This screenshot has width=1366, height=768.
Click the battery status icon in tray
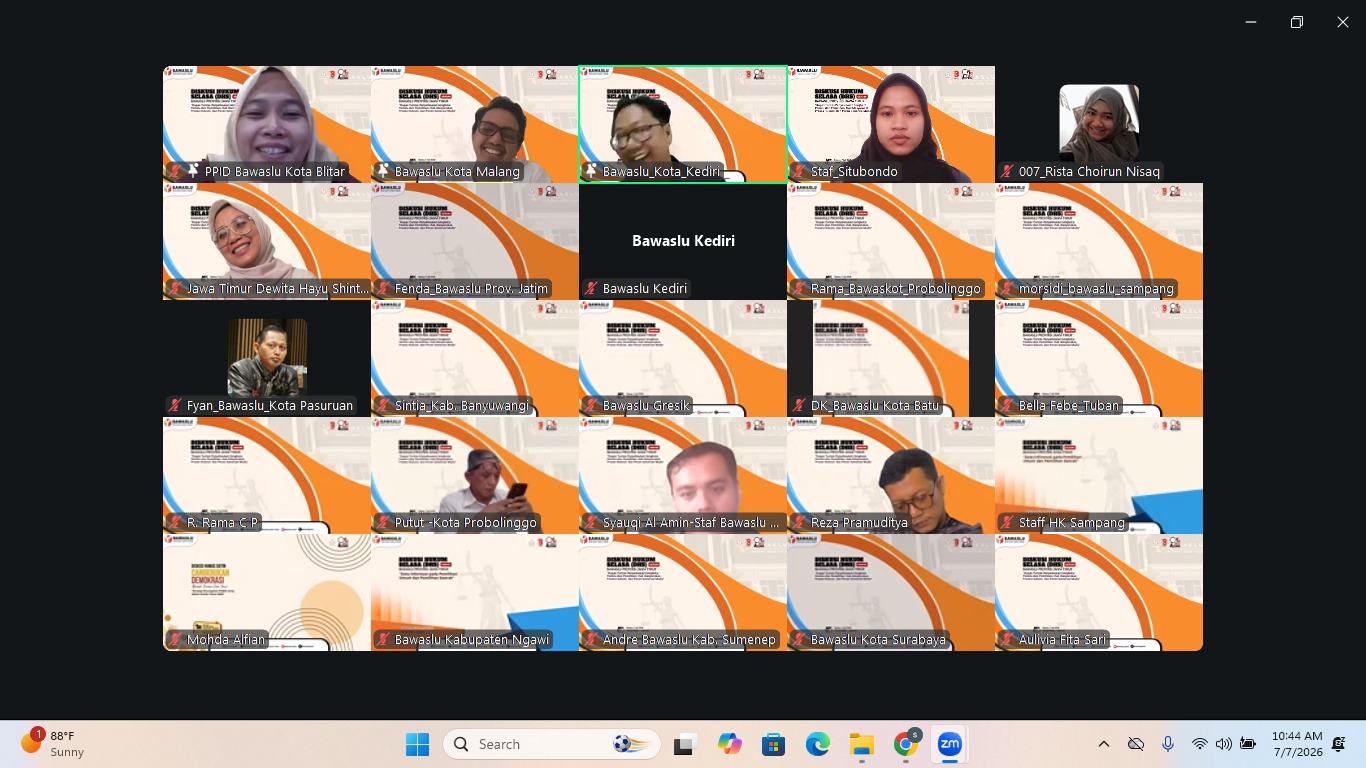(x=1247, y=744)
